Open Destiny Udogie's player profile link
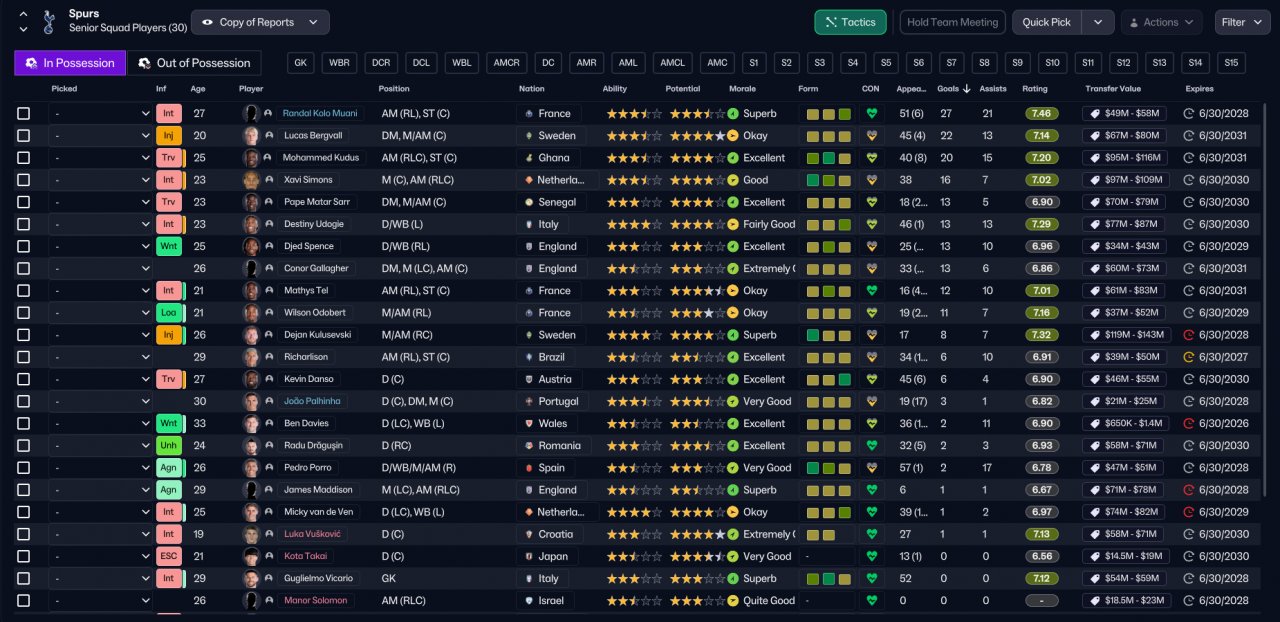1280x622 pixels. click(x=312, y=224)
